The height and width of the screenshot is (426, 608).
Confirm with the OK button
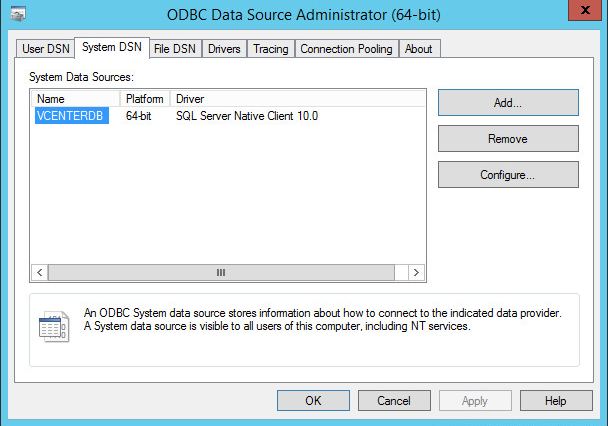click(313, 400)
